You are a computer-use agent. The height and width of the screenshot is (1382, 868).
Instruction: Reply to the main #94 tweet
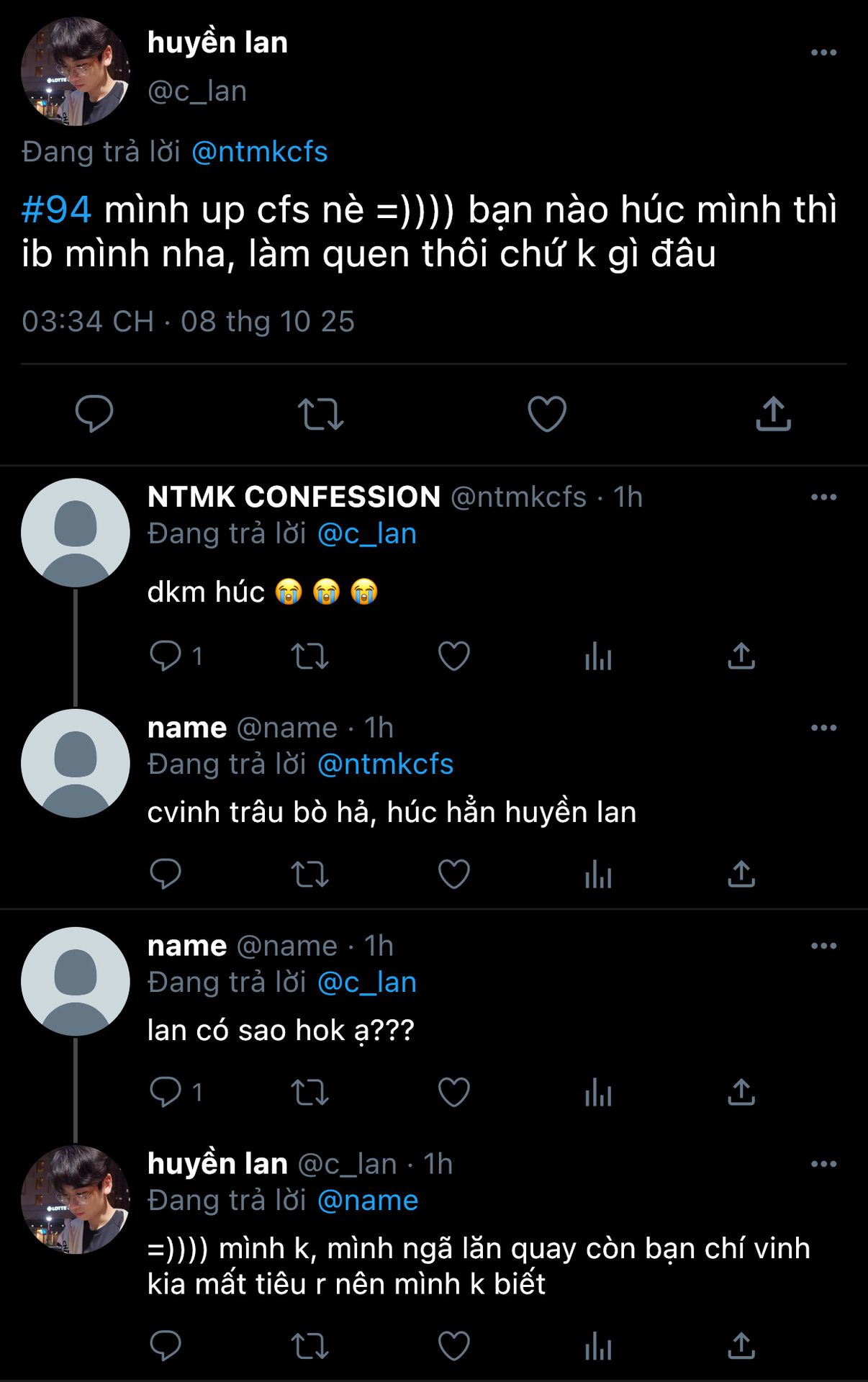coord(94,414)
